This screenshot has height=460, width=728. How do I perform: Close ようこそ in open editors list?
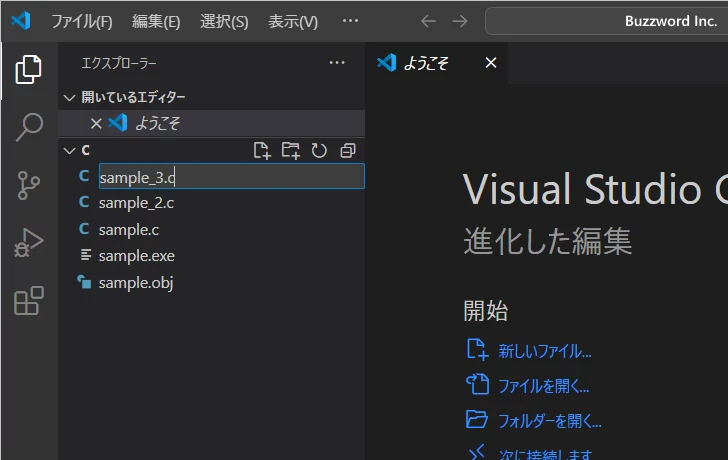[x=96, y=123]
